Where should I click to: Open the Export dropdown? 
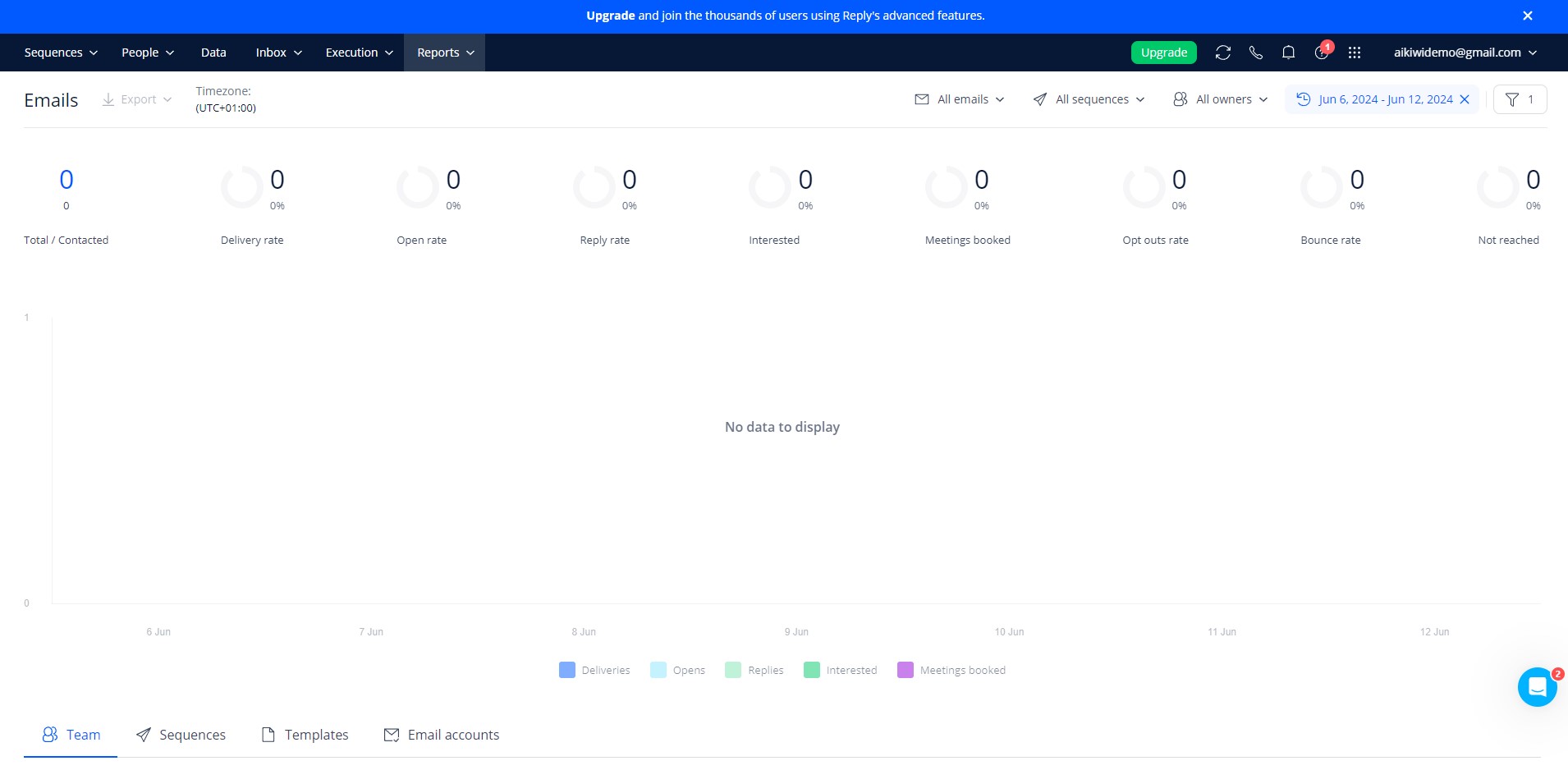click(136, 99)
